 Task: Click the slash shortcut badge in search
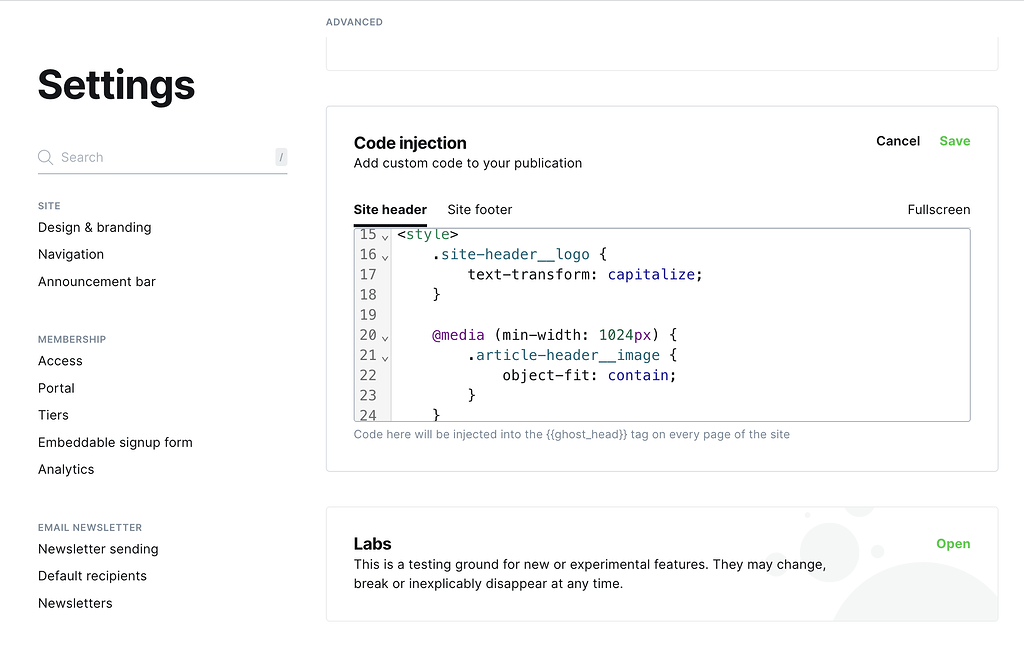tap(281, 157)
